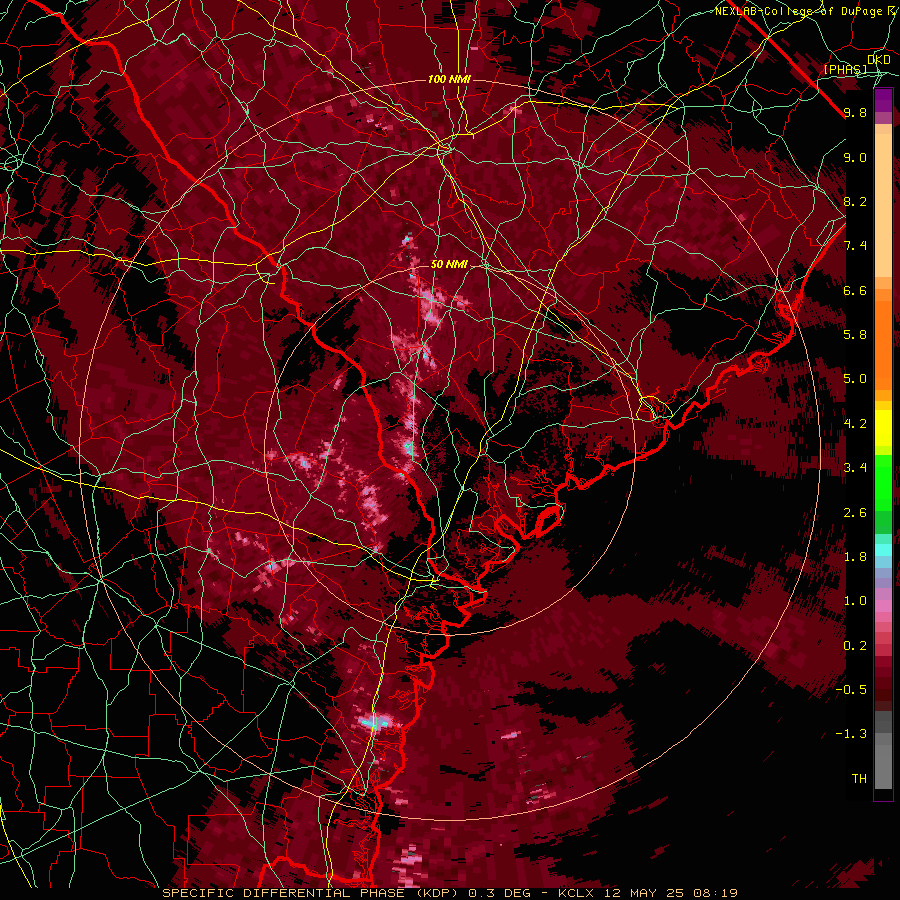
Task: Click the '-0.5' color scale value
Action: [x=851, y=690]
